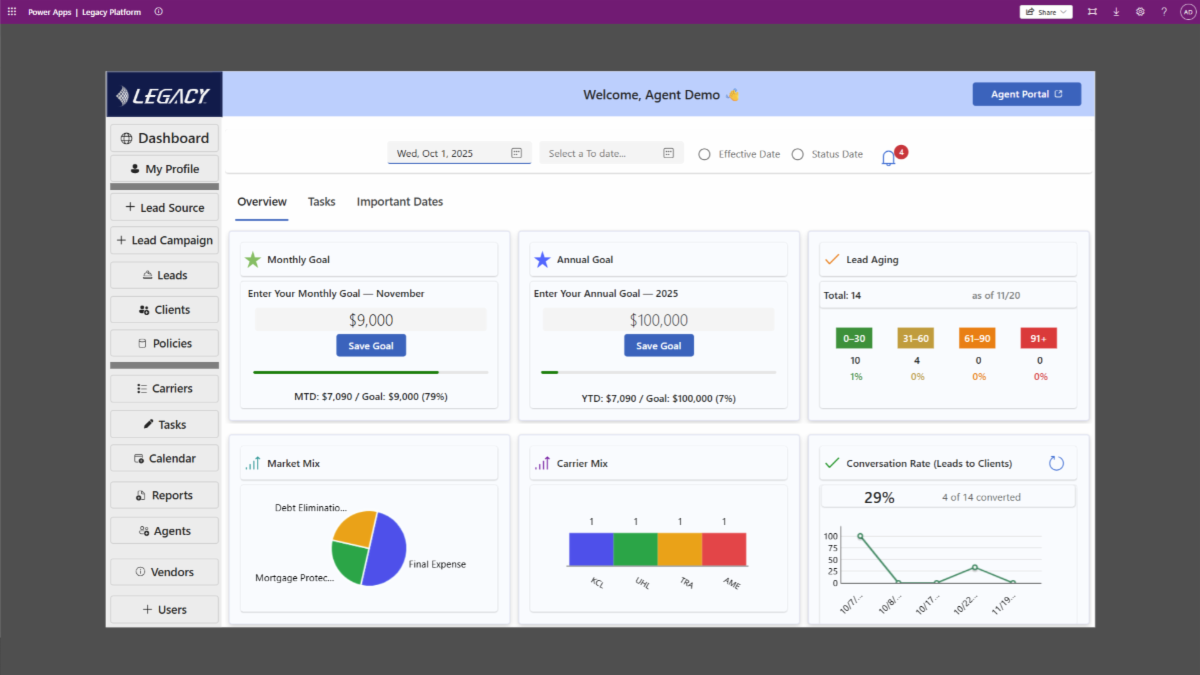
Task: Click the notifications bell icon
Action: pos(888,158)
